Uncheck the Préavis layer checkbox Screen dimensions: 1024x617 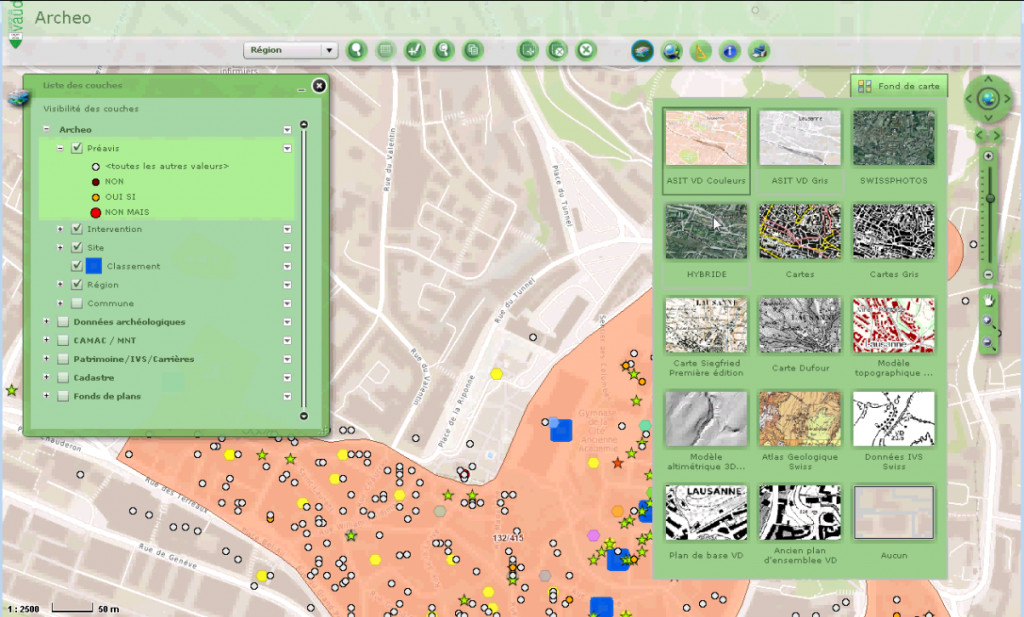tap(77, 148)
